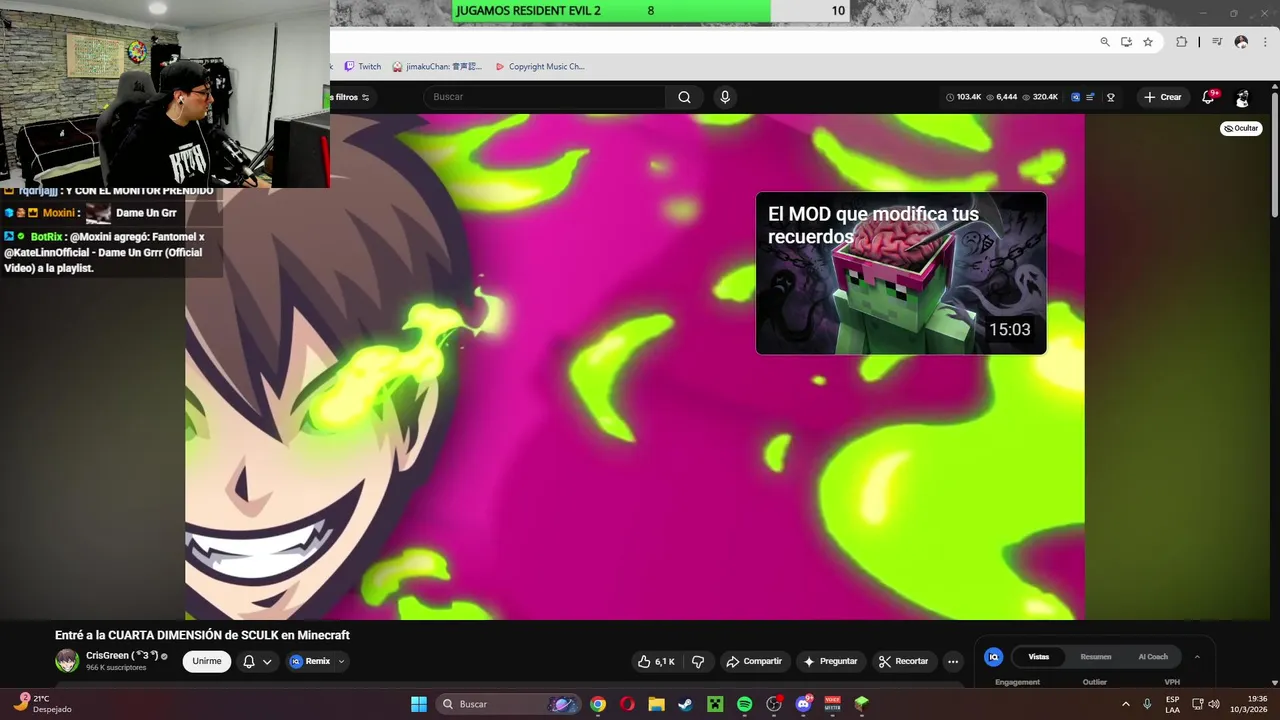Switch to the Vistas tab
The width and height of the screenshot is (1280, 720).
[1039, 657]
